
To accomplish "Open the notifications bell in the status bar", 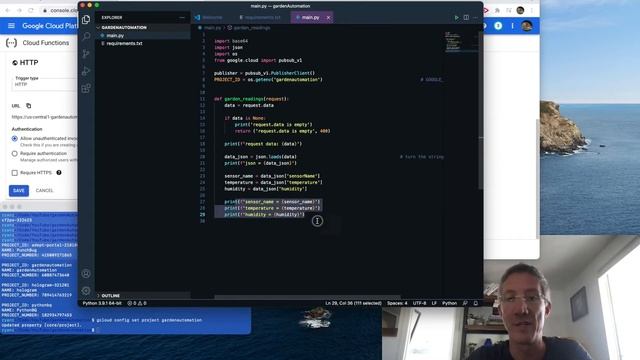I will [x=476, y=303].
